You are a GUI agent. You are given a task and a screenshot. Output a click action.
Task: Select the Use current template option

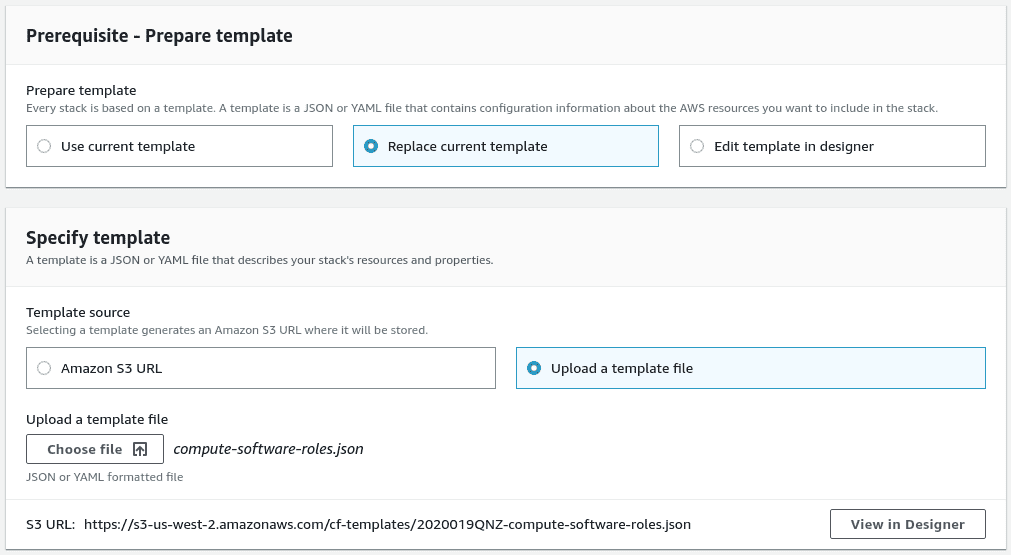click(x=44, y=146)
